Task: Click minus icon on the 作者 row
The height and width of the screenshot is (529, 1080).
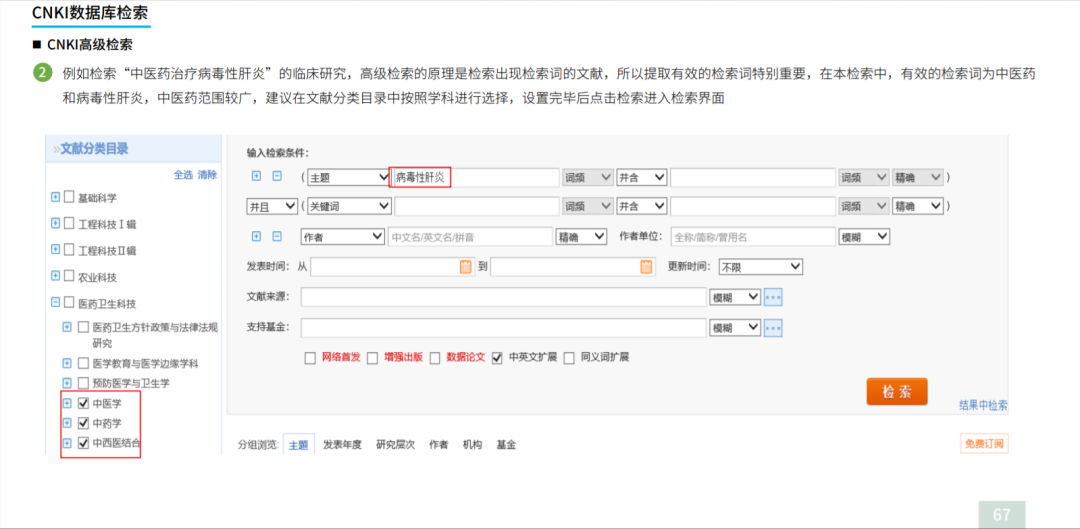Action: [277, 236]
